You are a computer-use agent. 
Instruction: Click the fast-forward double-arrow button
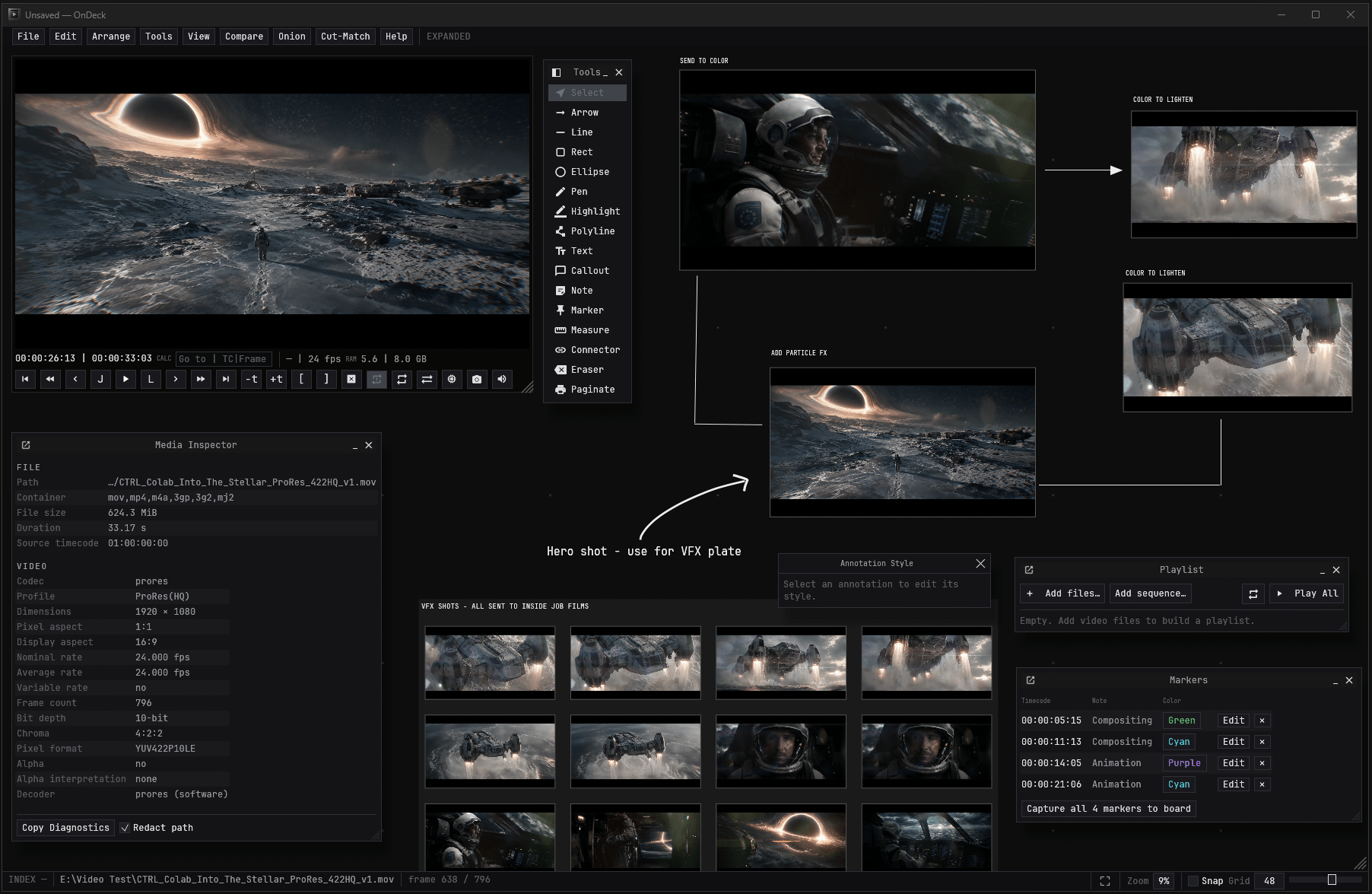[201, 379]
